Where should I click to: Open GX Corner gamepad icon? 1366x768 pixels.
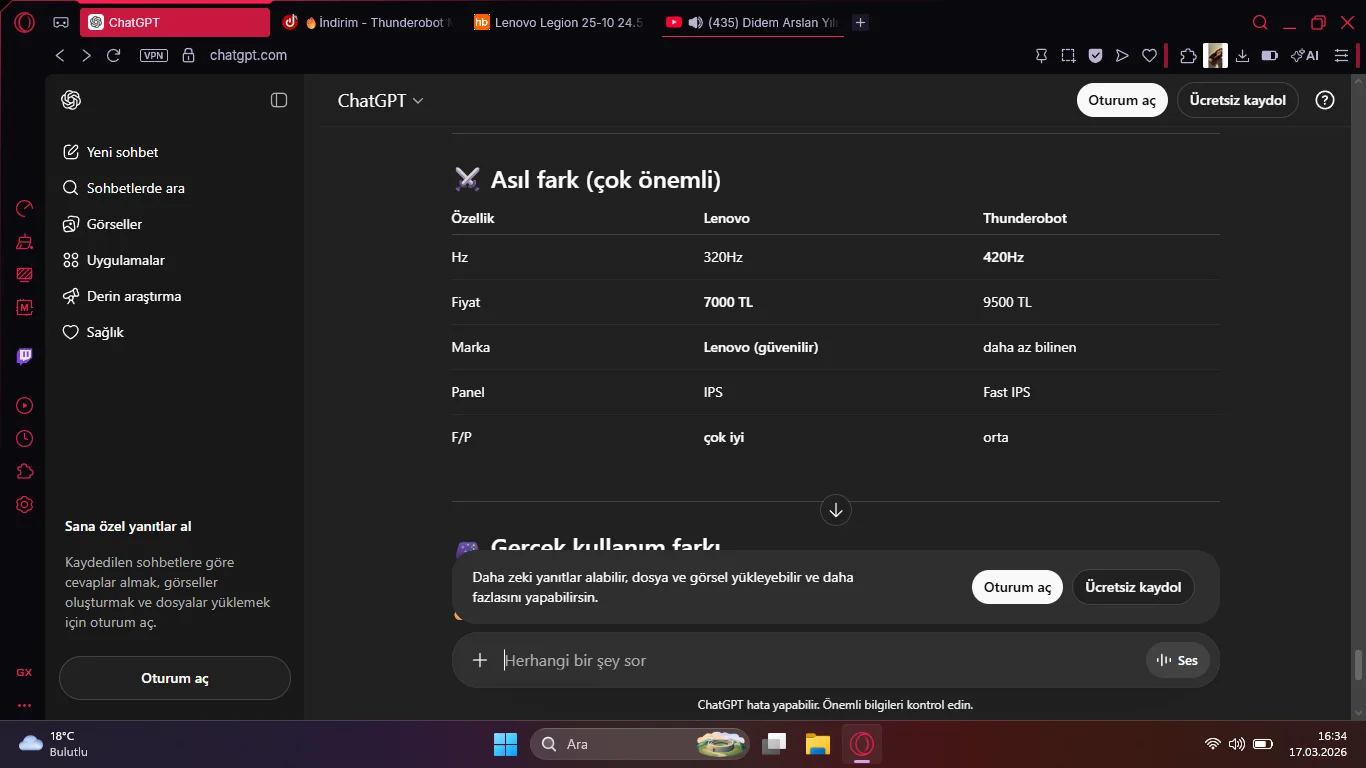(x=61, y=22)
